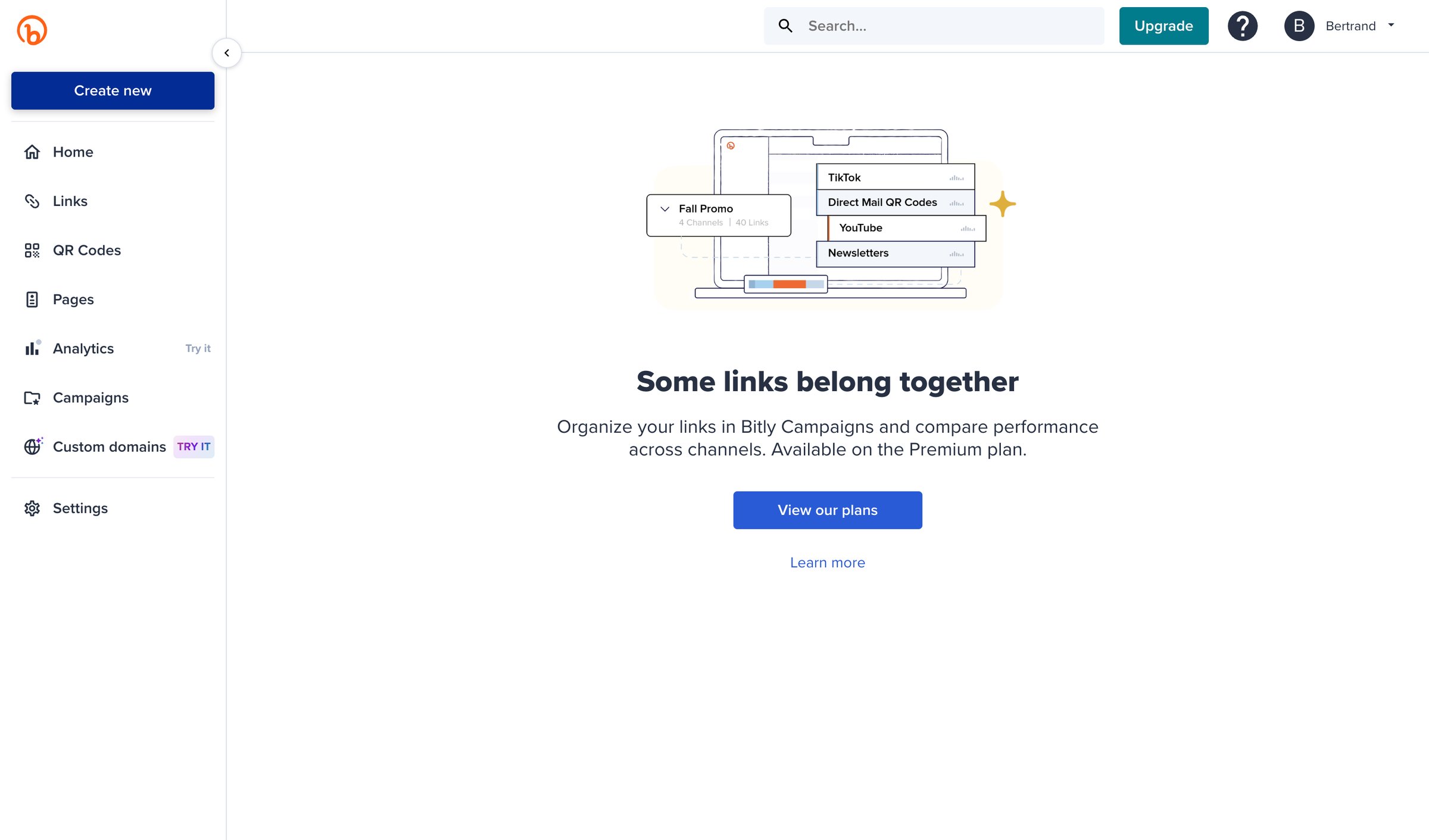Image resolution: width=1429 pixels, height=840 pixels.
Task: Focus the Search input field
Action: pos(934,26)
